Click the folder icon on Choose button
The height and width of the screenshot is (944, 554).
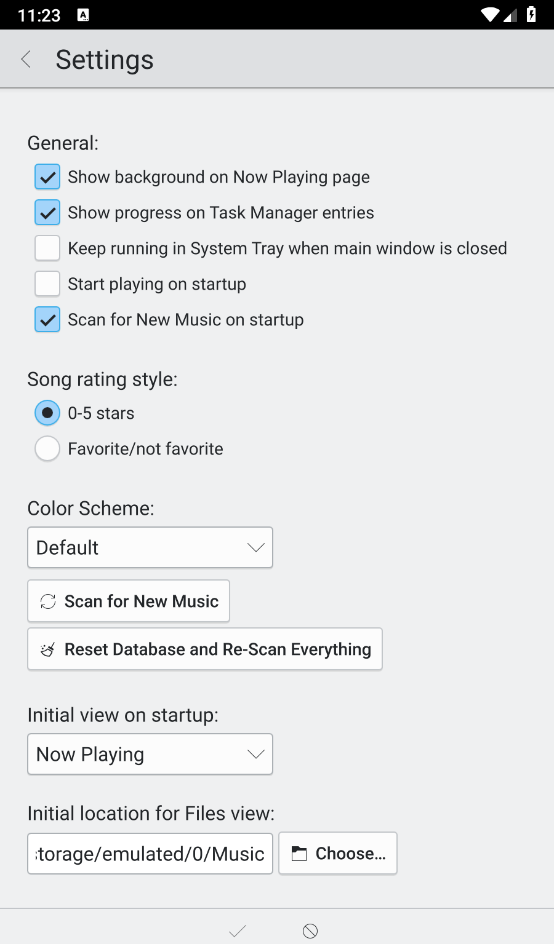(x=299, y=854)
